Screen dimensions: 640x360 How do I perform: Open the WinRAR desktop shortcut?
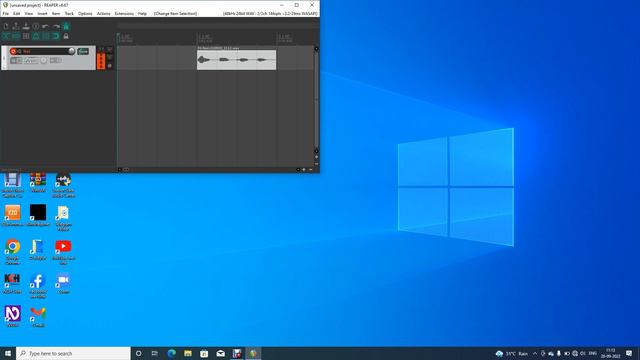(x=38, y=183)
